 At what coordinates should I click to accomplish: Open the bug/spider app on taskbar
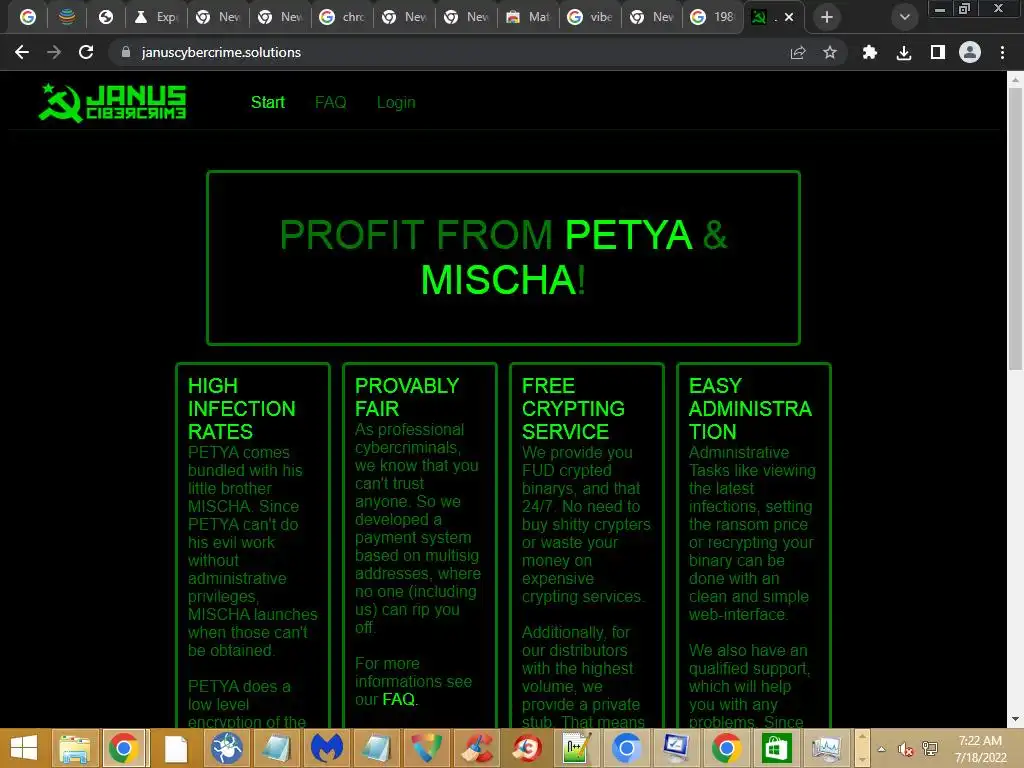click(226, 748)
